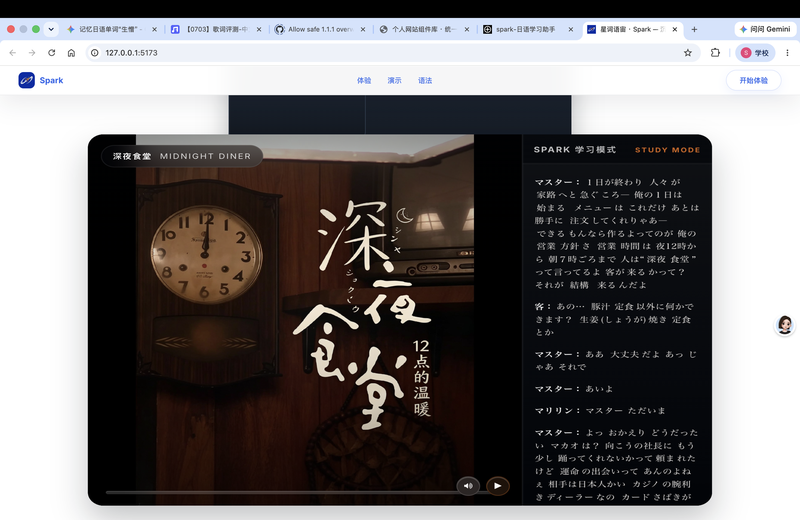Bookmark this page with the star
Screen dimensions: 800x520
[x=688, y=53]
